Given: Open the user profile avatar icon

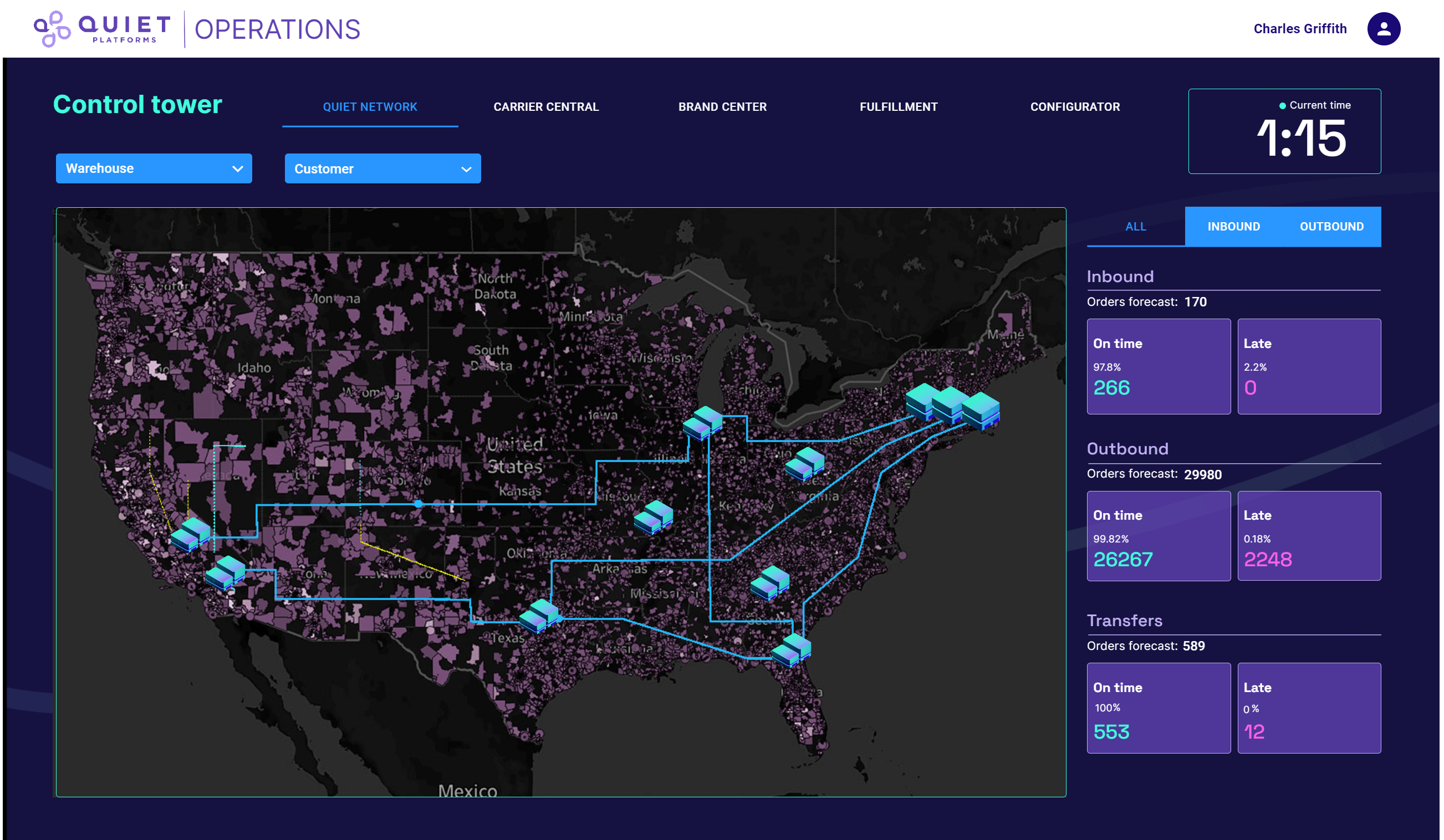Looking at the screenshot, I should pyautogui.click(x=1383, y=29).
